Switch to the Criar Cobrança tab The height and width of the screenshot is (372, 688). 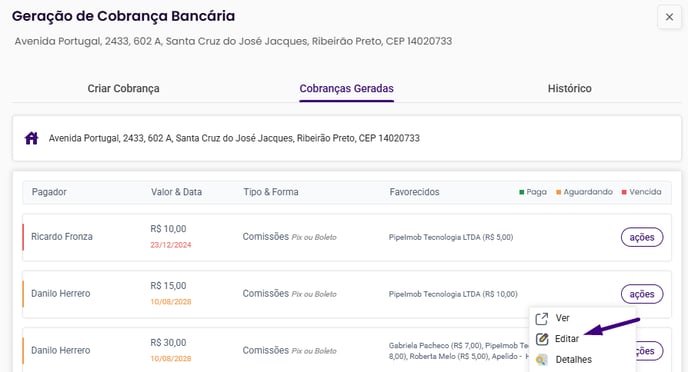point(123,89)
